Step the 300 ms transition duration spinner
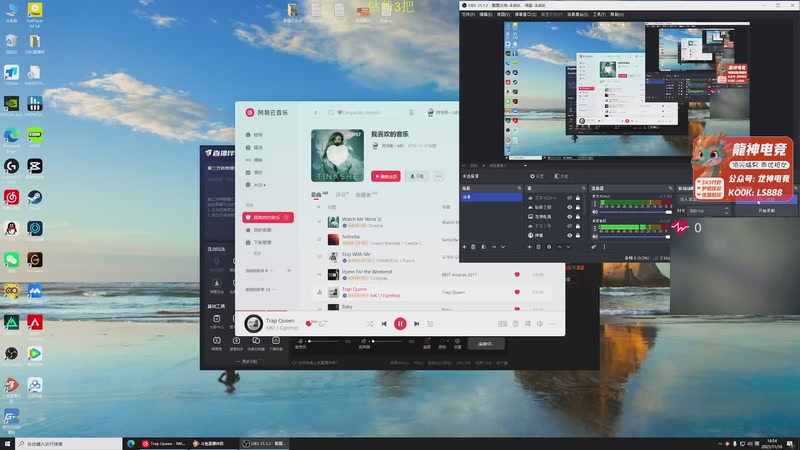Image resolution: width=800 pixels, height=450 pixels. click(727, 210)
